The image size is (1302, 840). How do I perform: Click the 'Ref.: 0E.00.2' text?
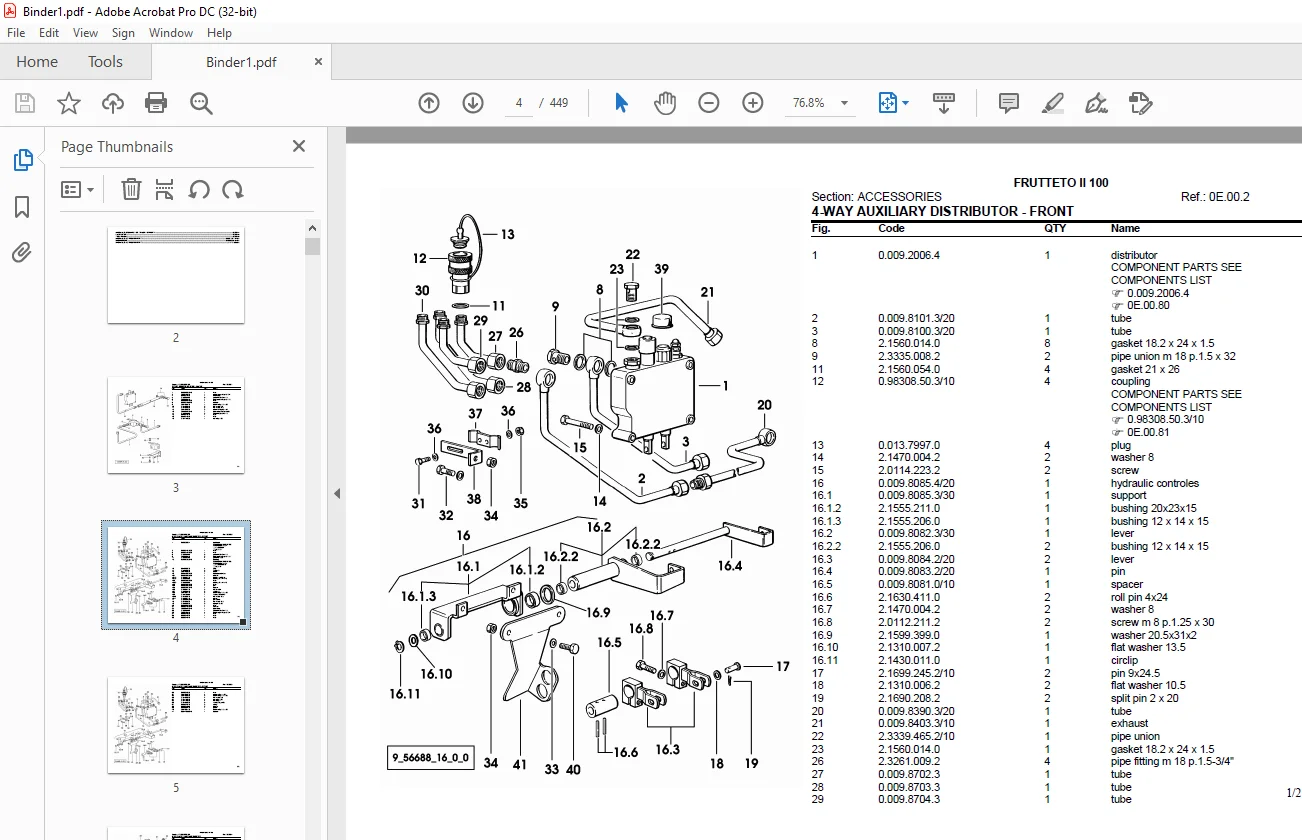[x=1215, y=197]
